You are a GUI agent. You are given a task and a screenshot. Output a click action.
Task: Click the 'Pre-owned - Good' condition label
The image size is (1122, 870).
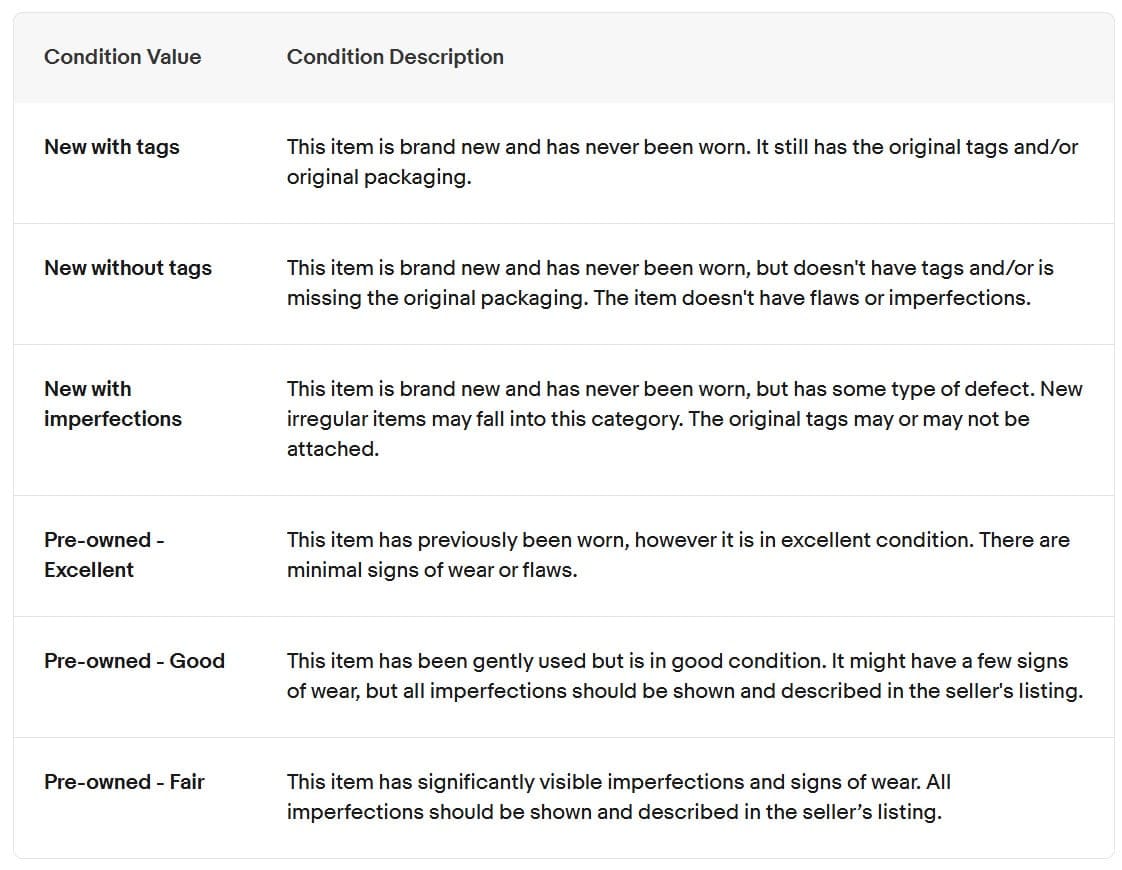point(134,661)
